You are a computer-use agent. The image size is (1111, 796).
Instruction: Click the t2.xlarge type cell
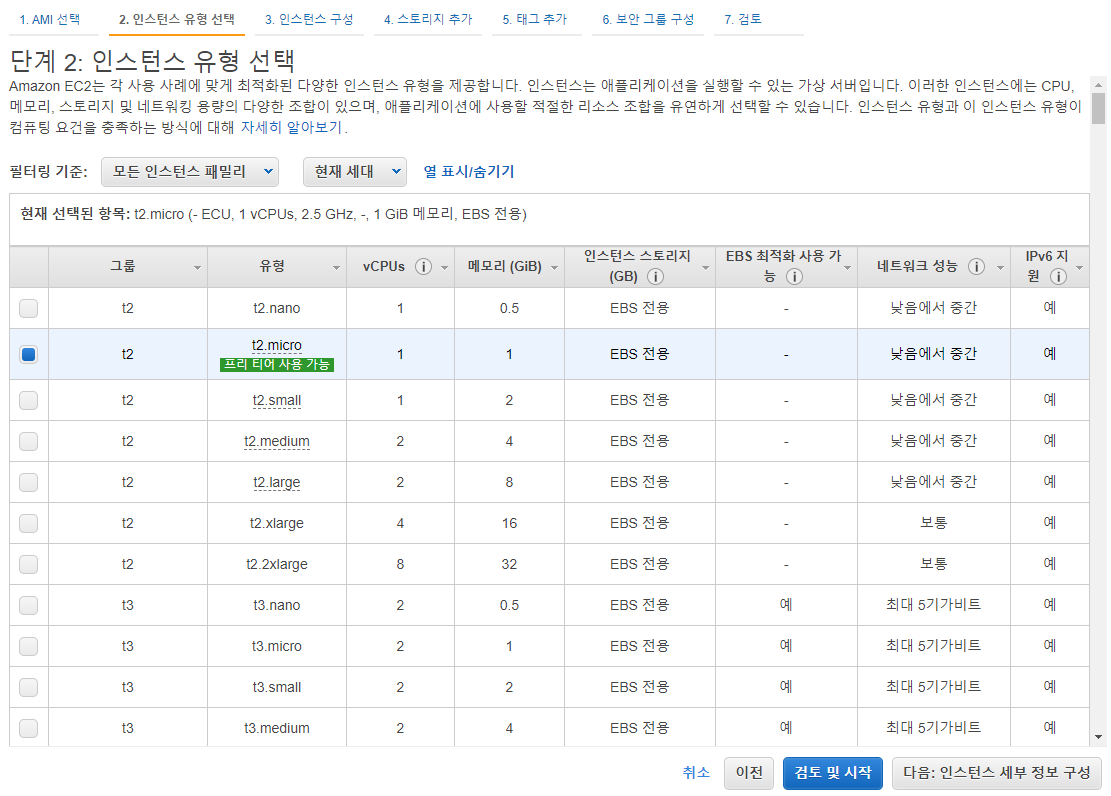(x=277, y=524)
